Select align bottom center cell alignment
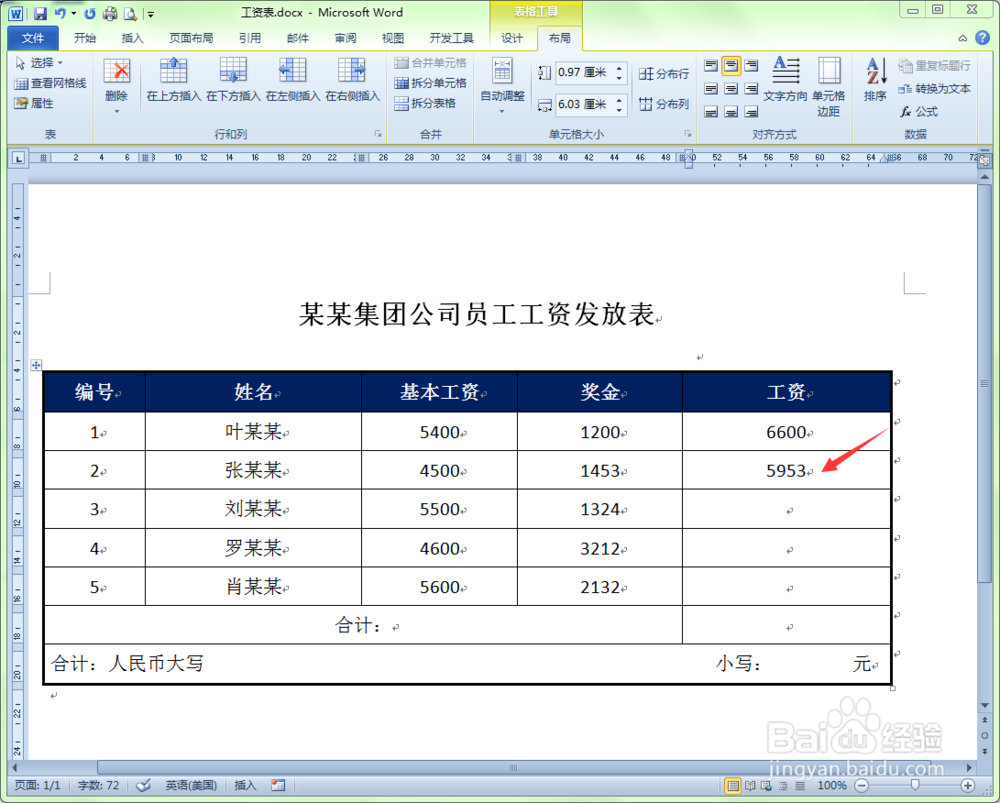 point(732,112)
